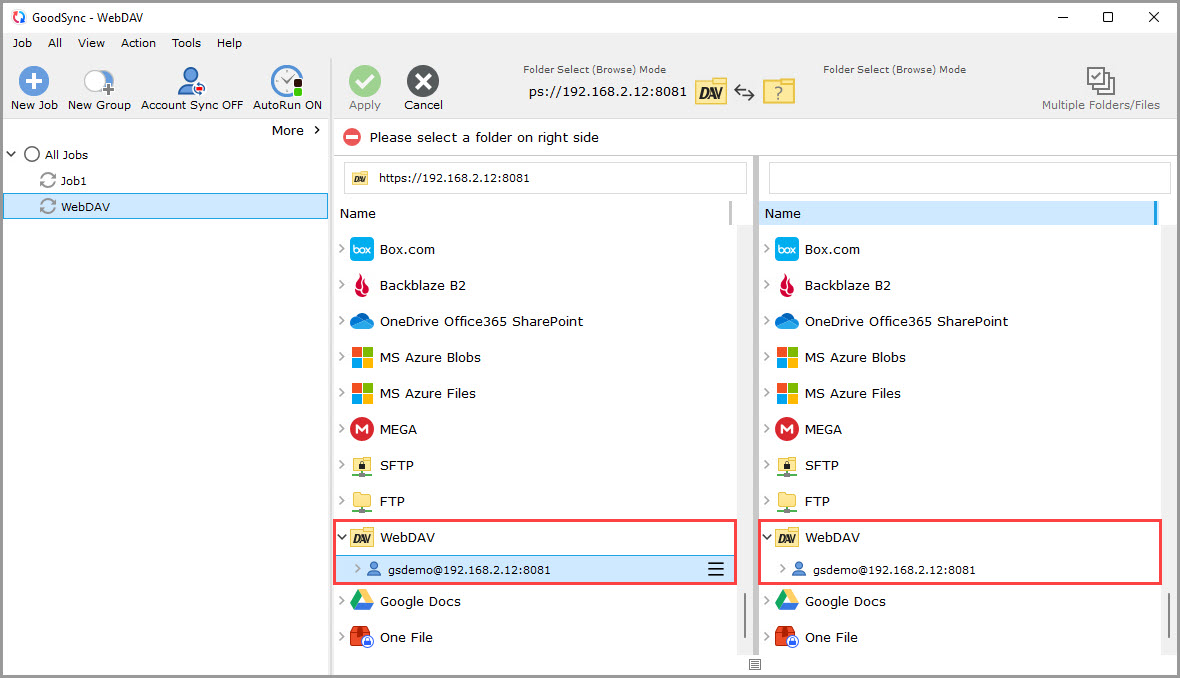Select FTP folder icon in right pane
This screenshot has width=1180, height=678.
[787, 500]
